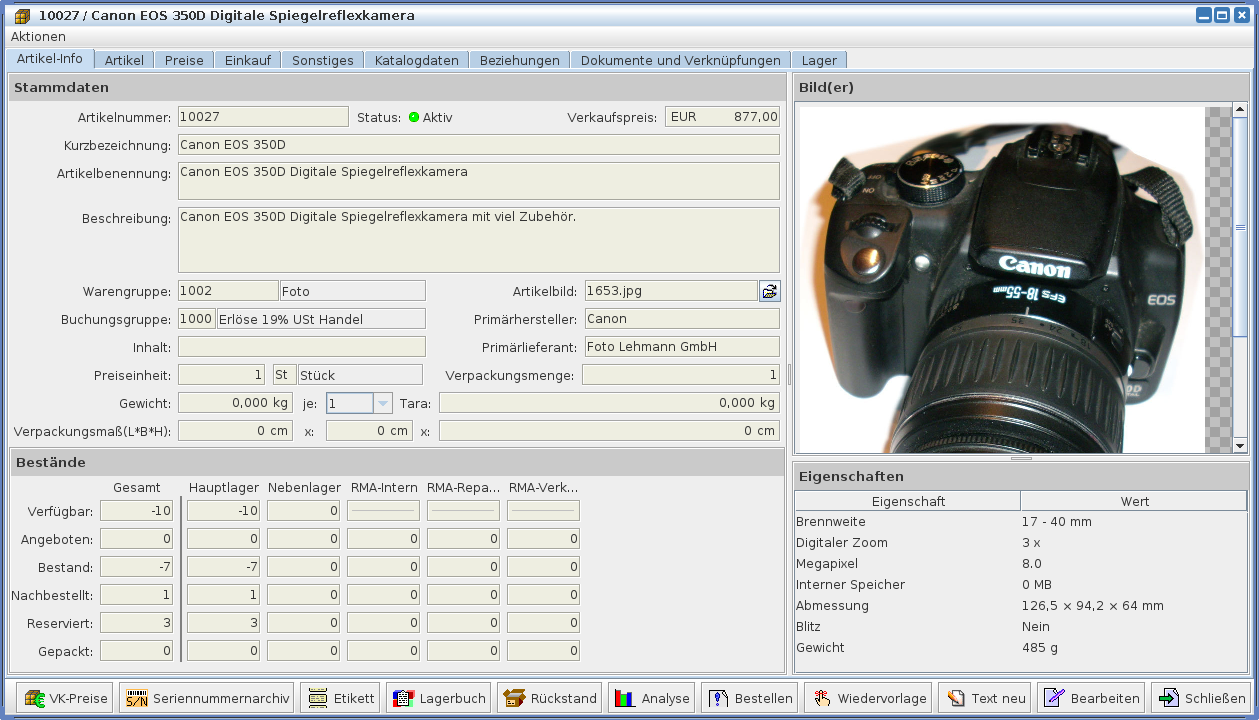Screen dimensions: 1259x720
Task: Browse for Artikelbild file
Action: click(x=769, y=291)
